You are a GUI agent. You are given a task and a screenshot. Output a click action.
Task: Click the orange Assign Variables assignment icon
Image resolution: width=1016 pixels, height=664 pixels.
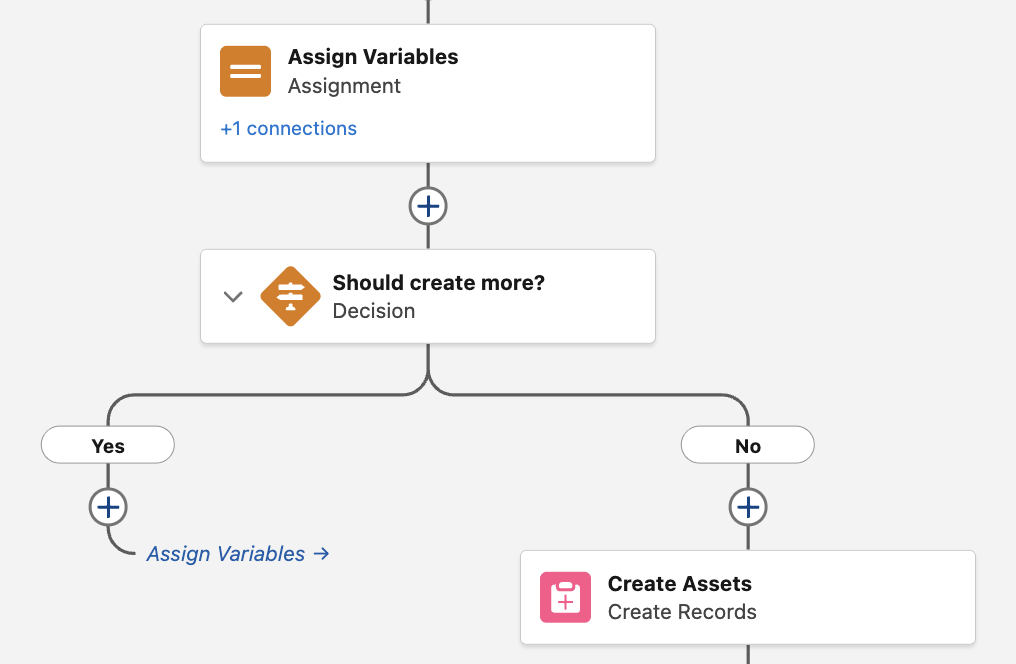[245, 71]
